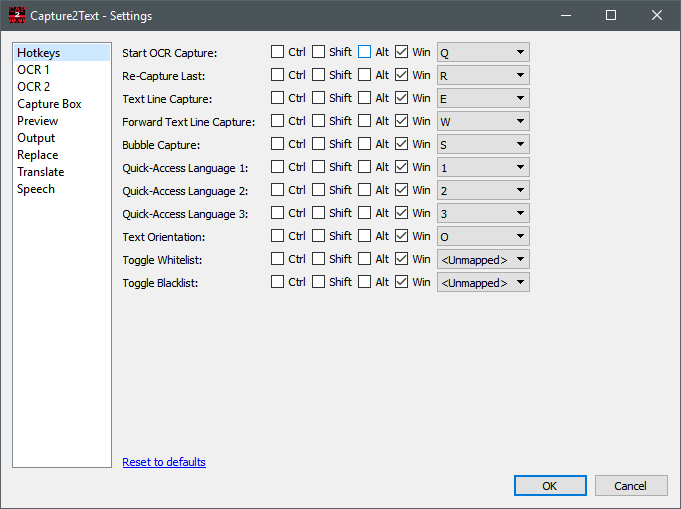The height and width of the screenshot is (509, 681).
Task: Expand Quick-Access Language 2 key dropdown
Action: [483, 190]
